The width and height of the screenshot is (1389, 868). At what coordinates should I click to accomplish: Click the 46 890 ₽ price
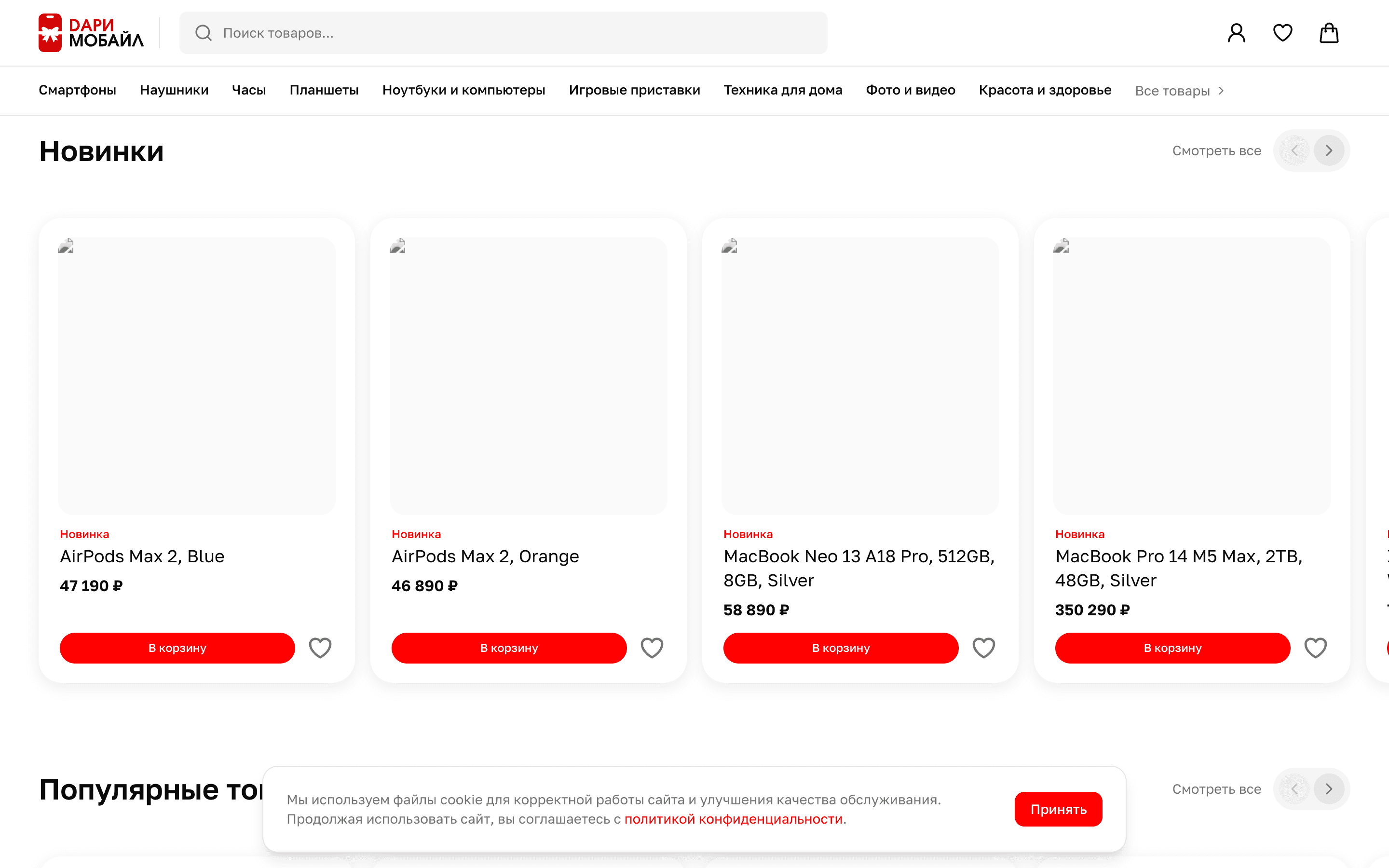pyautogui.click(x=424, y=585)
